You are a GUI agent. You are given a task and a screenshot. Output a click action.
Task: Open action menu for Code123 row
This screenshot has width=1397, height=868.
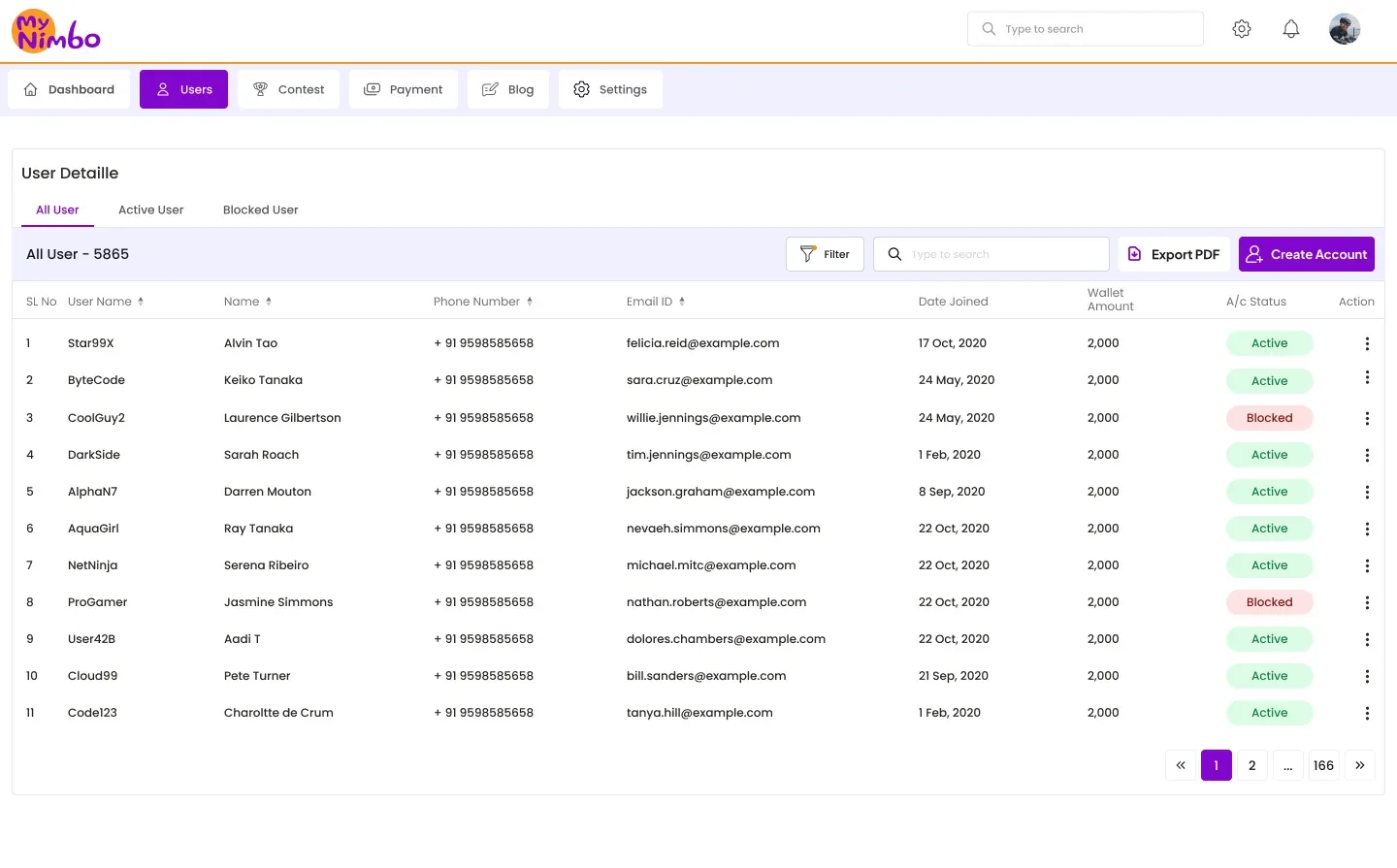click(1367, 713)
